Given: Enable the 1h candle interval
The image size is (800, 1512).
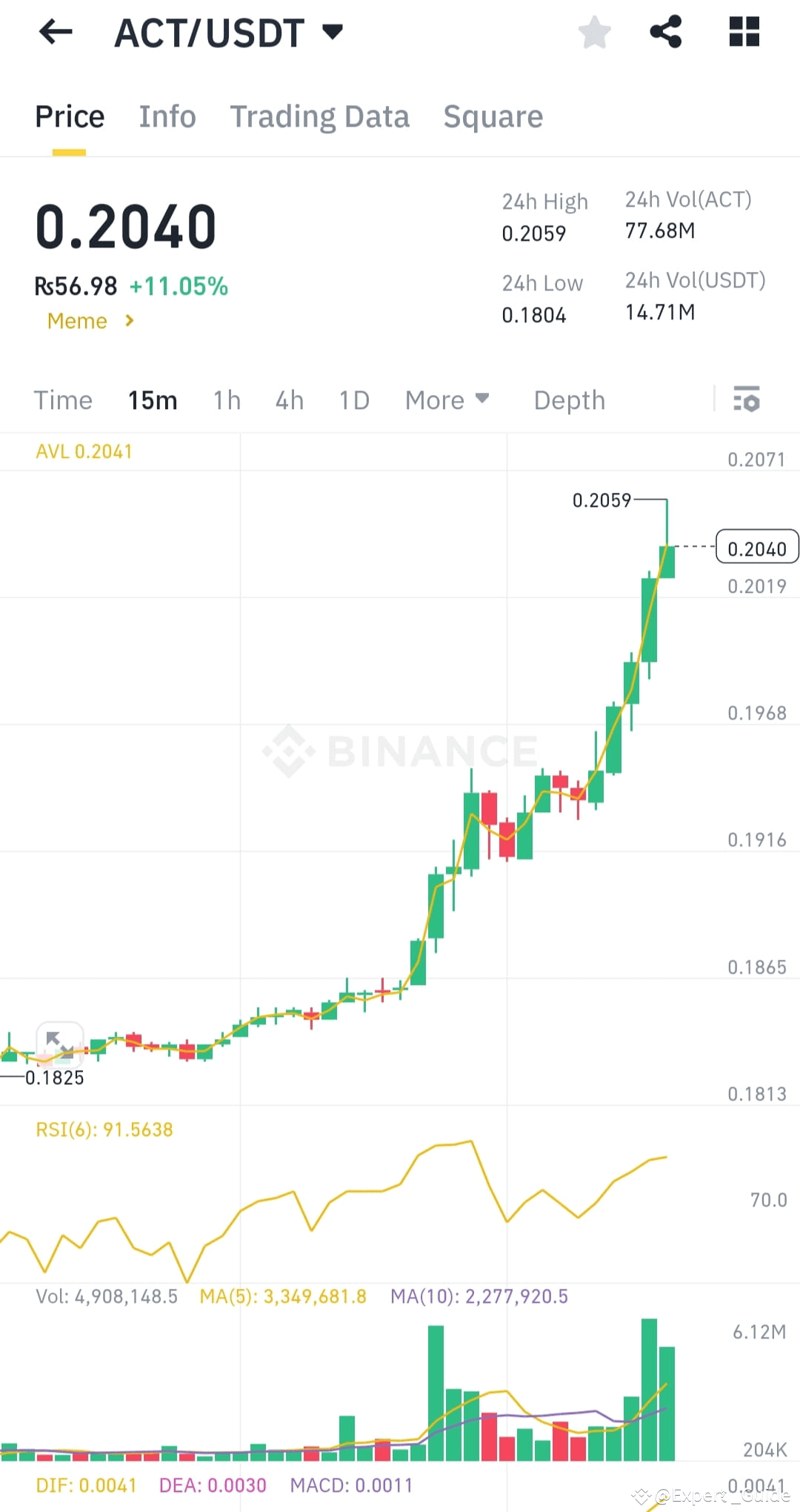Looking at the screenshot, I should (x=226, y=400).
